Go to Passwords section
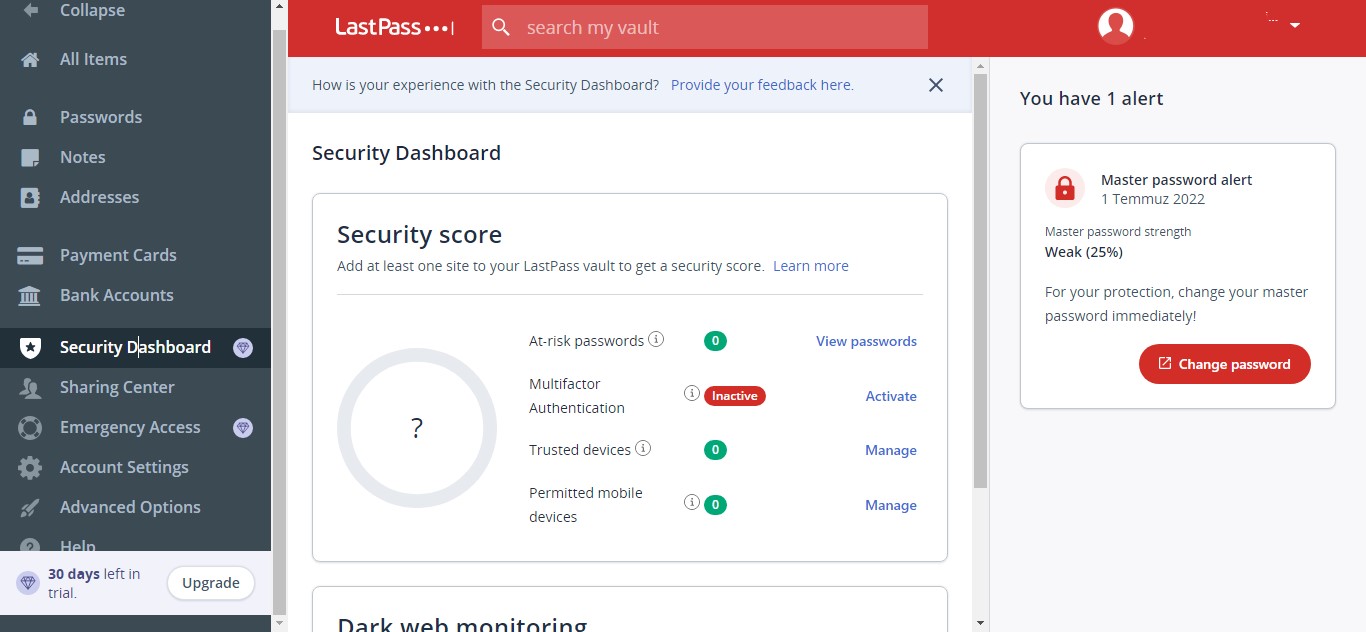The width and height of the screenshot is (1366, 632). tap(101, 117)
